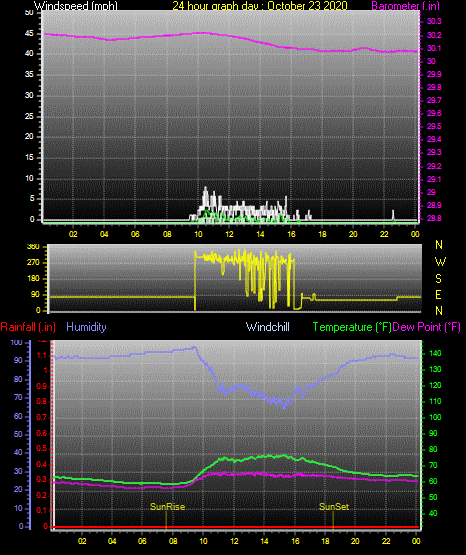Viewport: 466px width, 555px height.
Task: Click hour '06' on windspeed graph axis
Action: [x=135, y=234]
